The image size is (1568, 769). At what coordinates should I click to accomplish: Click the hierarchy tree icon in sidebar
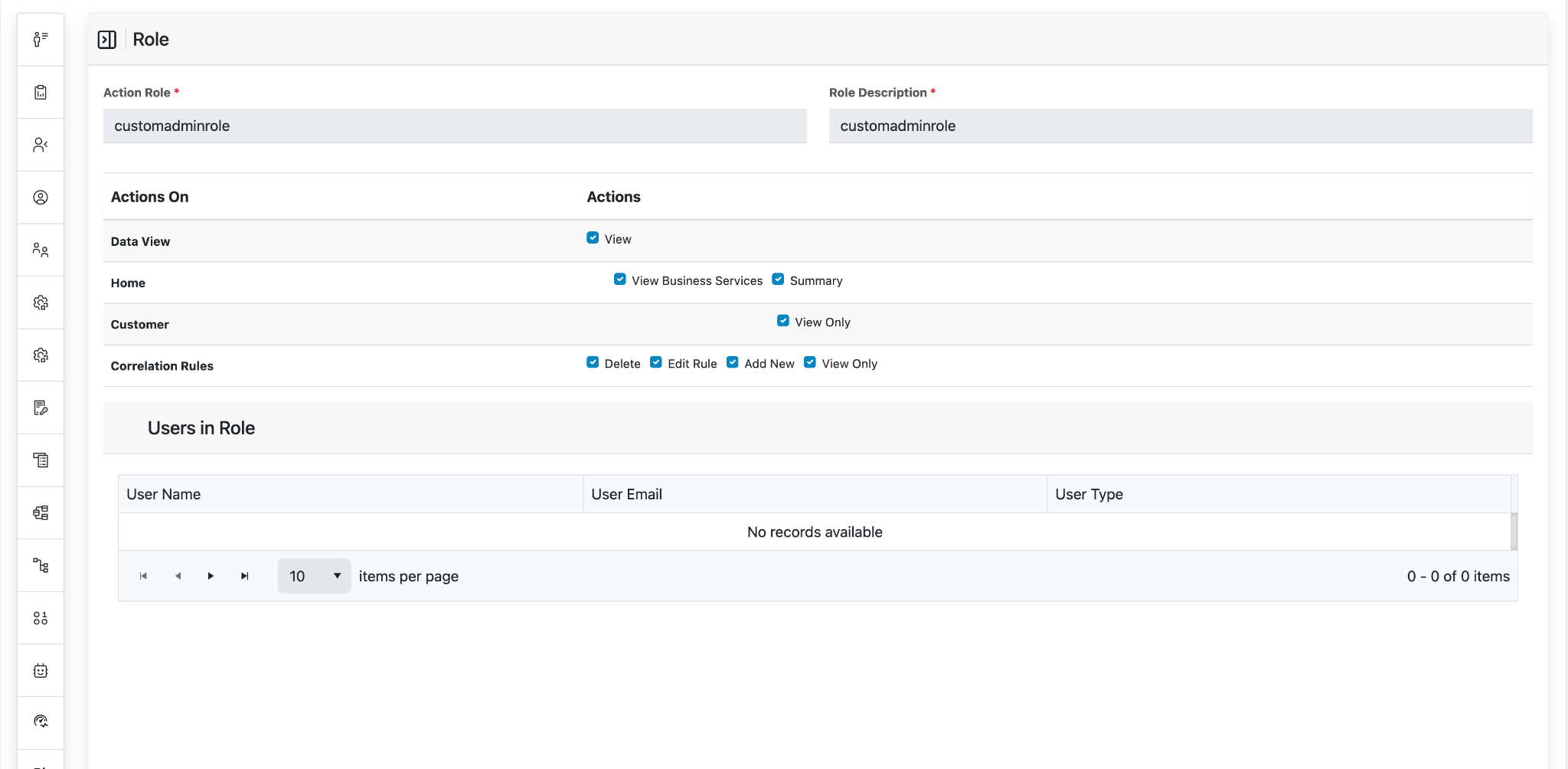click(41, 565)
